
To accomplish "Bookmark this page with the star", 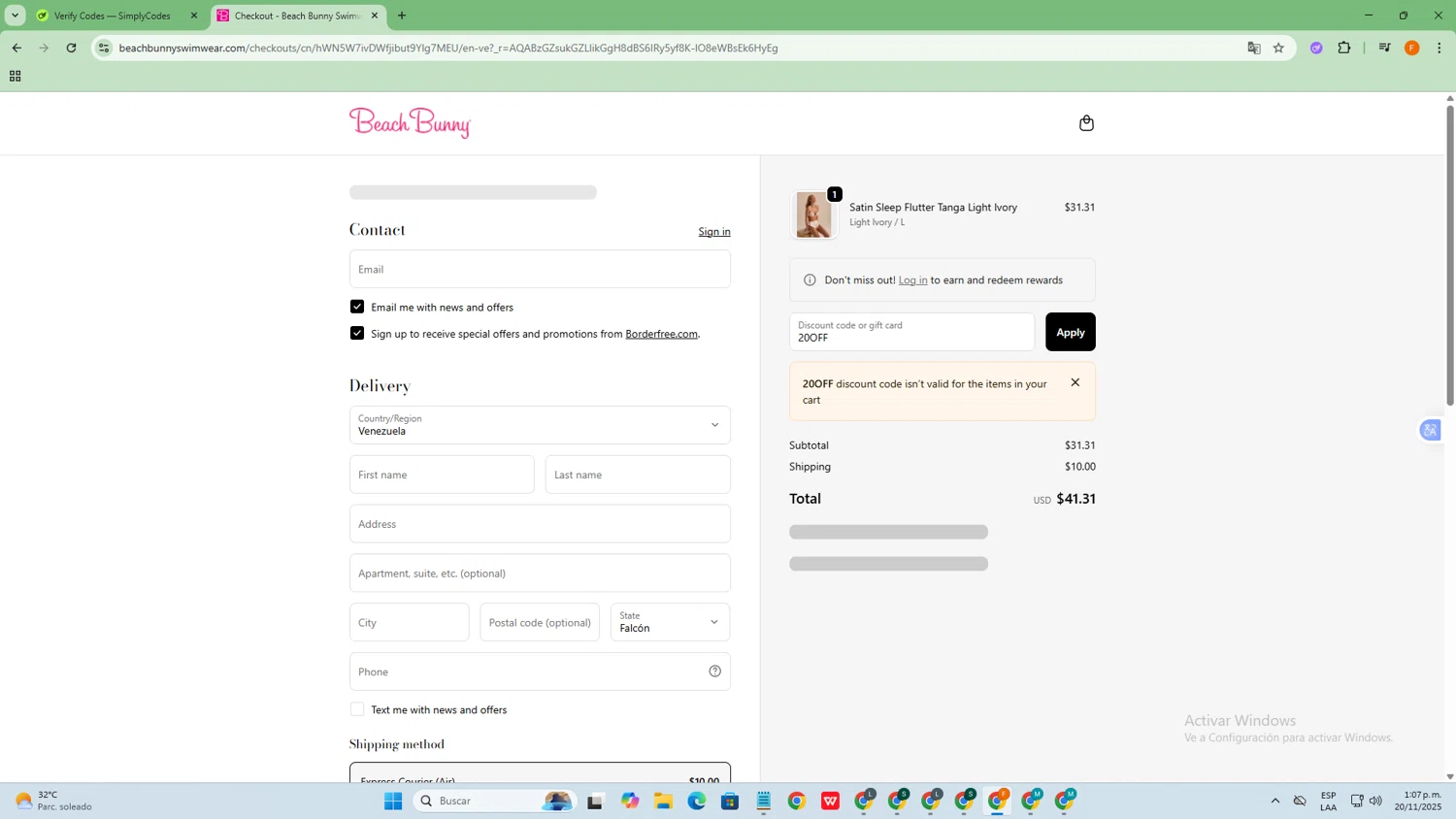I will pos(1278,48).
